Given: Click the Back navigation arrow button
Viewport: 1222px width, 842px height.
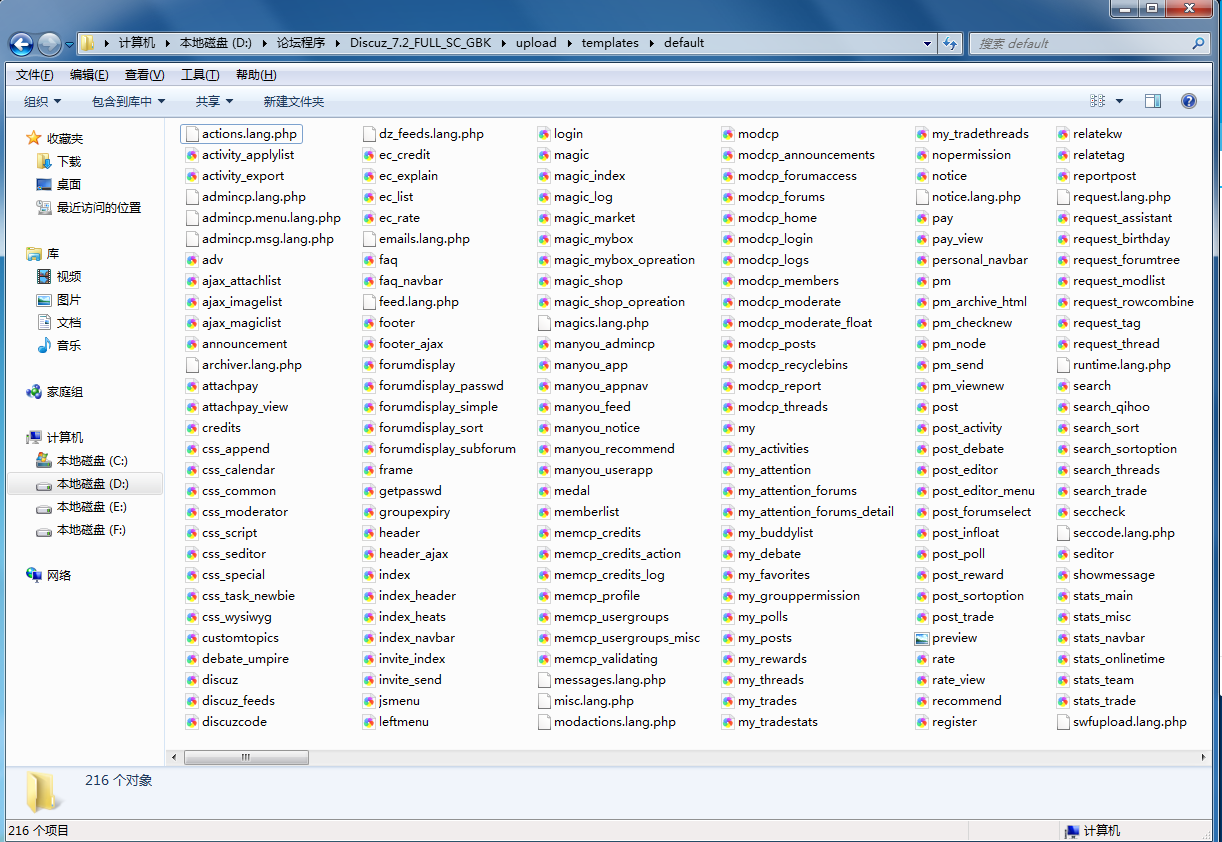Looking at the screenshot, I should [x=21, y=44].
